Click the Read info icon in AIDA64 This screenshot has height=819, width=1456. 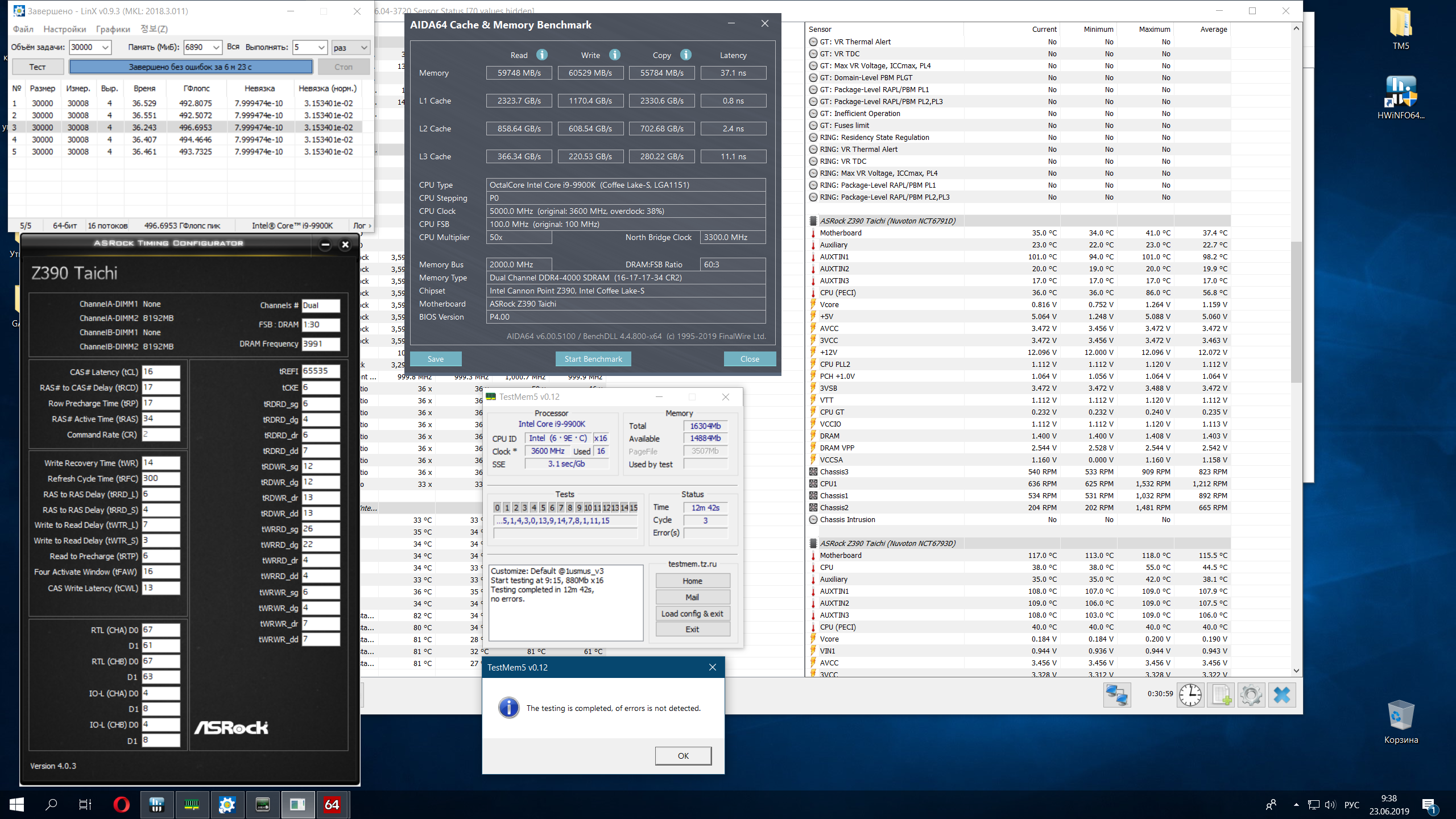[x=542, y=55]
